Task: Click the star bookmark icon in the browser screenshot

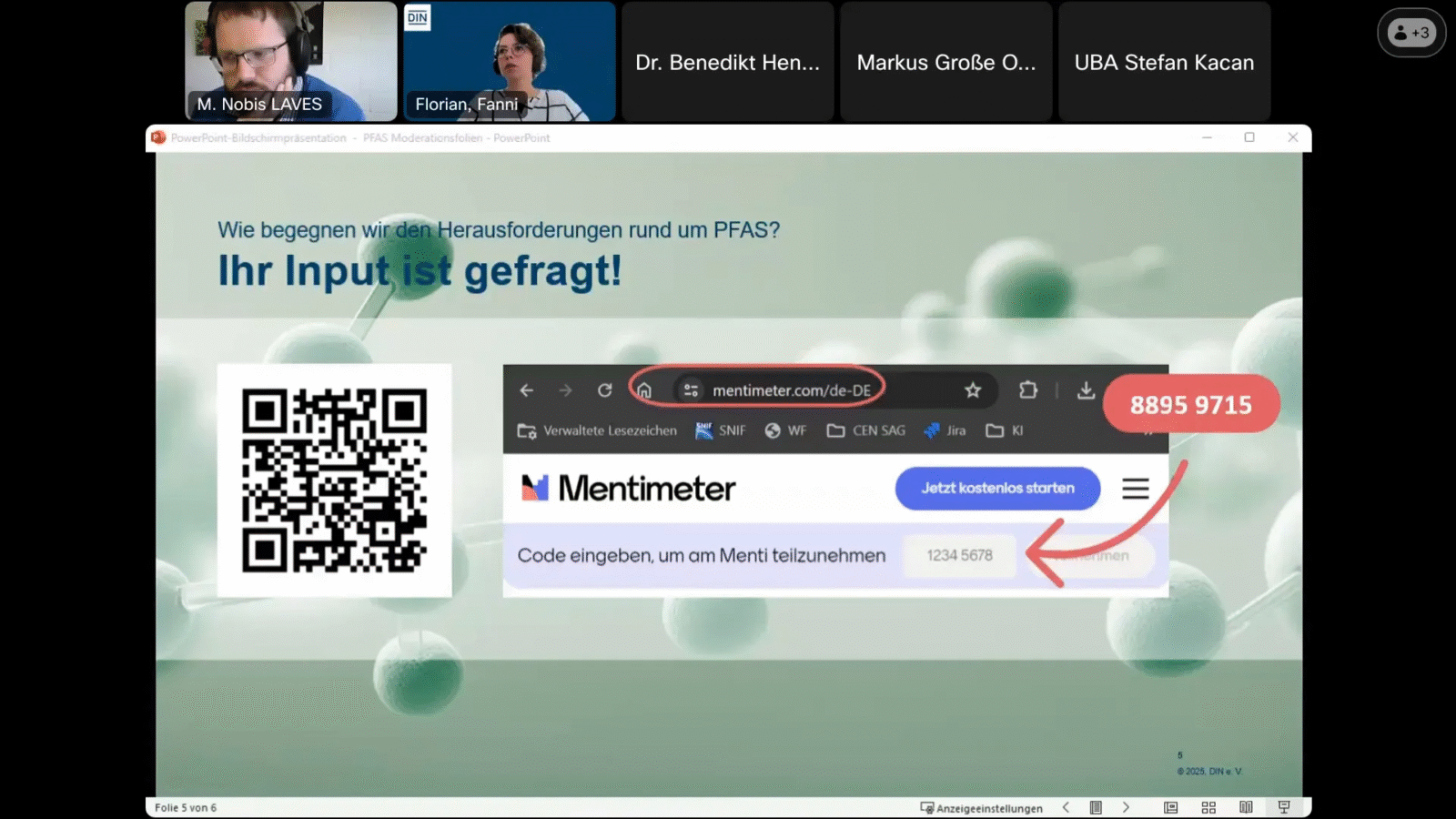Action: pyautogui.click(x=973, y=390)
